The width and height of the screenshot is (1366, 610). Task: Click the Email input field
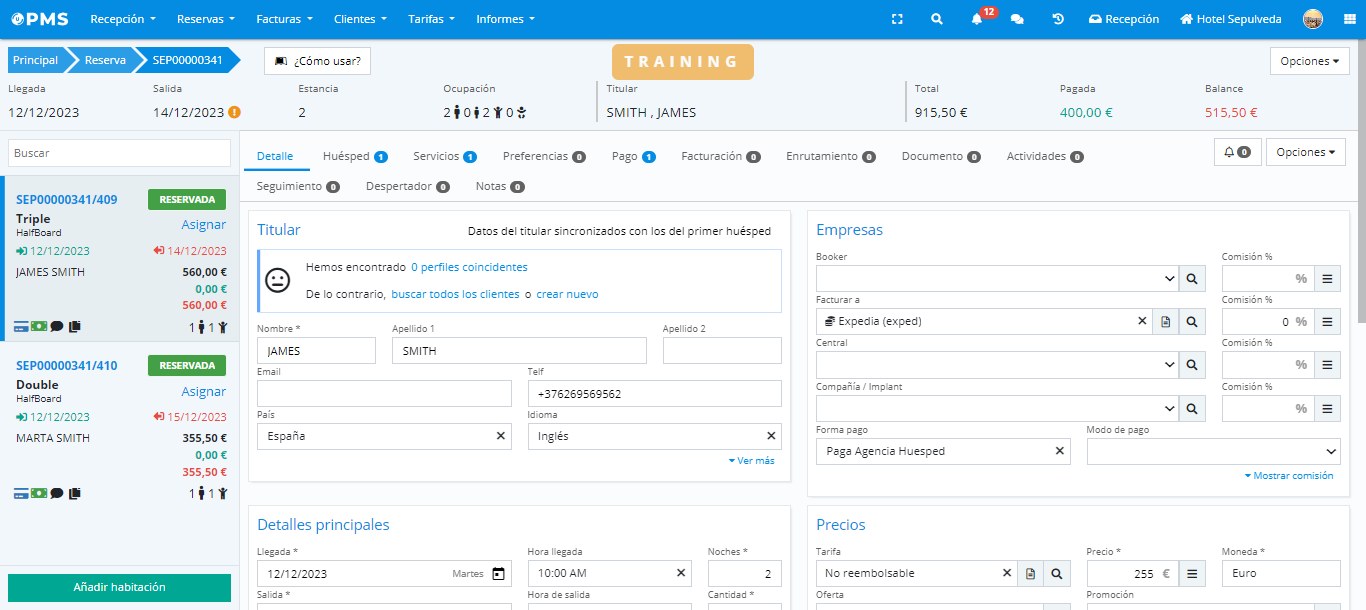click(384, 394)
